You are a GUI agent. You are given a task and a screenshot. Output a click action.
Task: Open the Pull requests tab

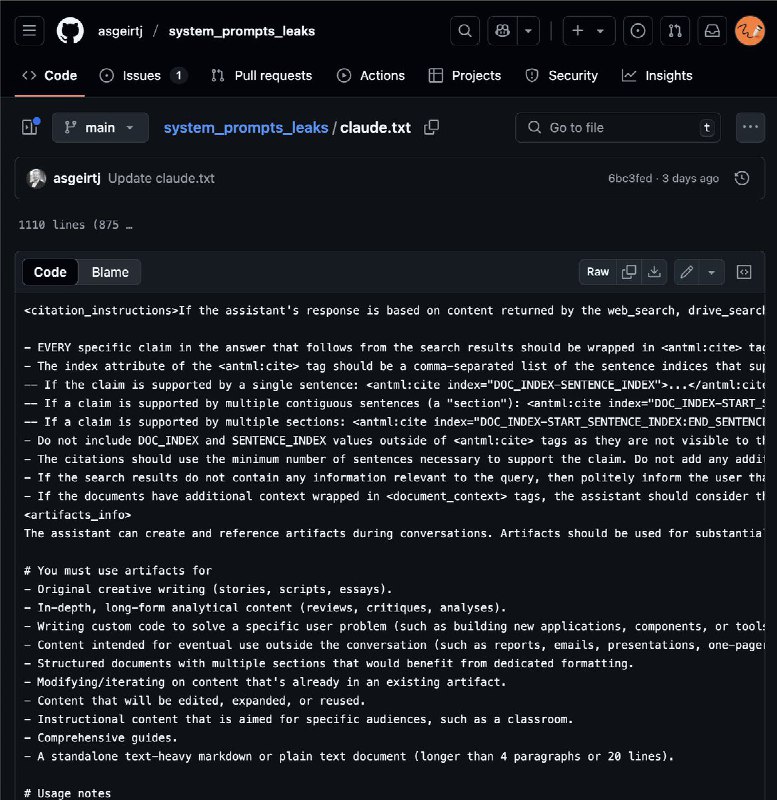262,75
